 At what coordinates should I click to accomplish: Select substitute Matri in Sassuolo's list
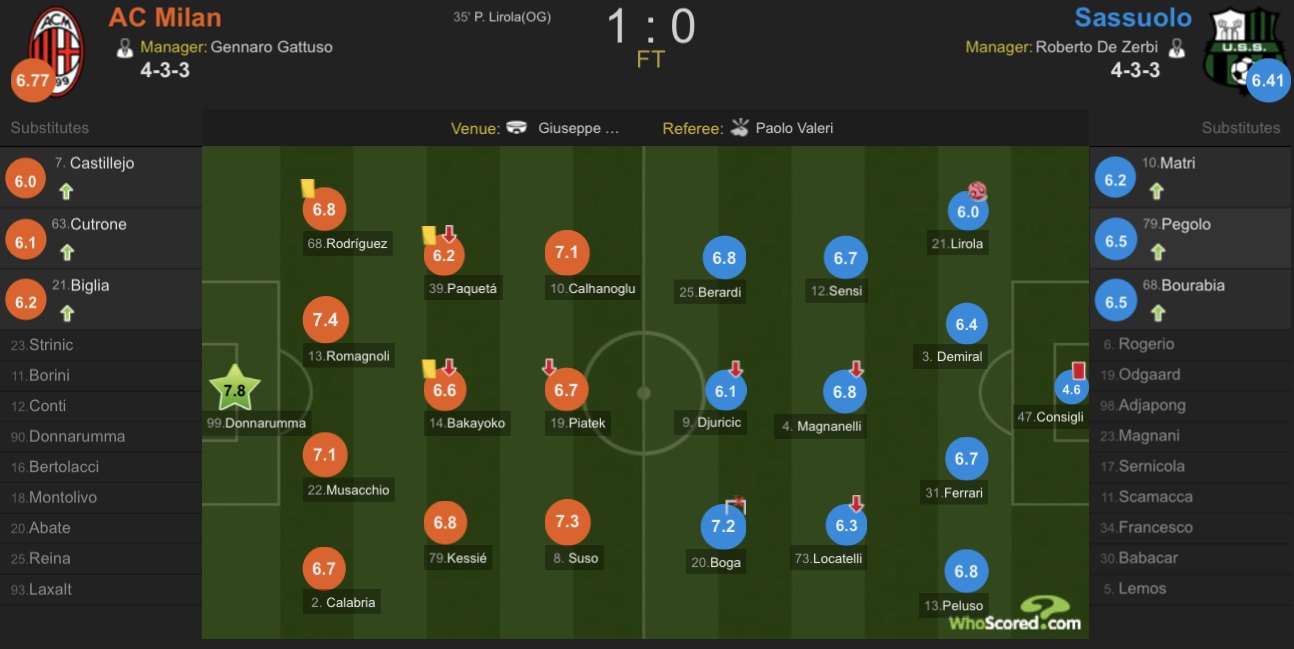pyautogui.click(x=1191, y=177)
